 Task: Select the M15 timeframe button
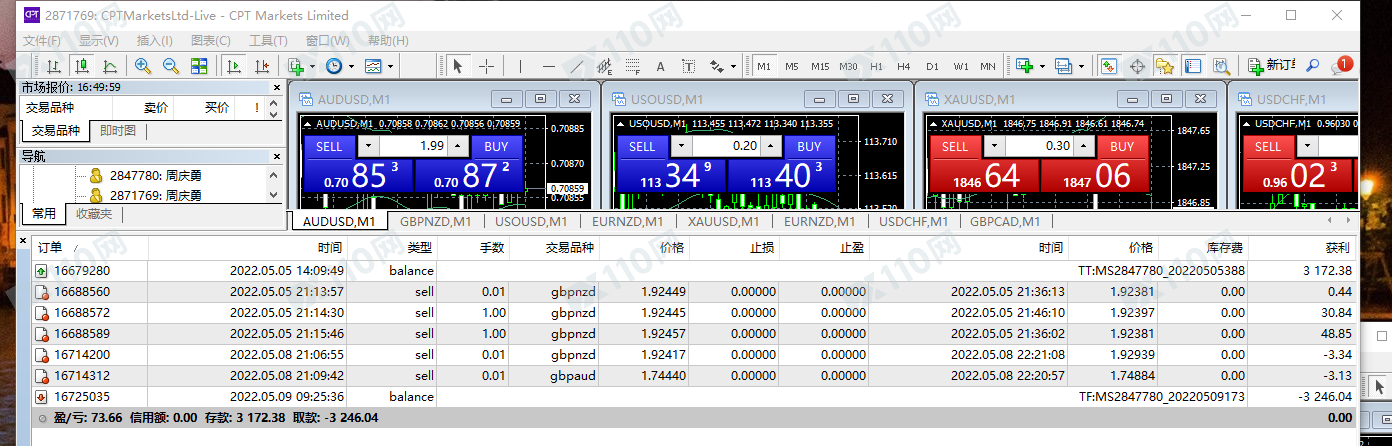pos(820,66)
